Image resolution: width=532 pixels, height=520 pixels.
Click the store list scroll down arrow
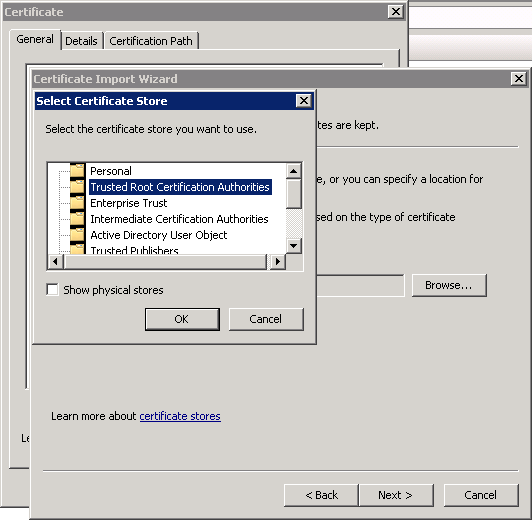pyautogui.click(x=294, y=246)
